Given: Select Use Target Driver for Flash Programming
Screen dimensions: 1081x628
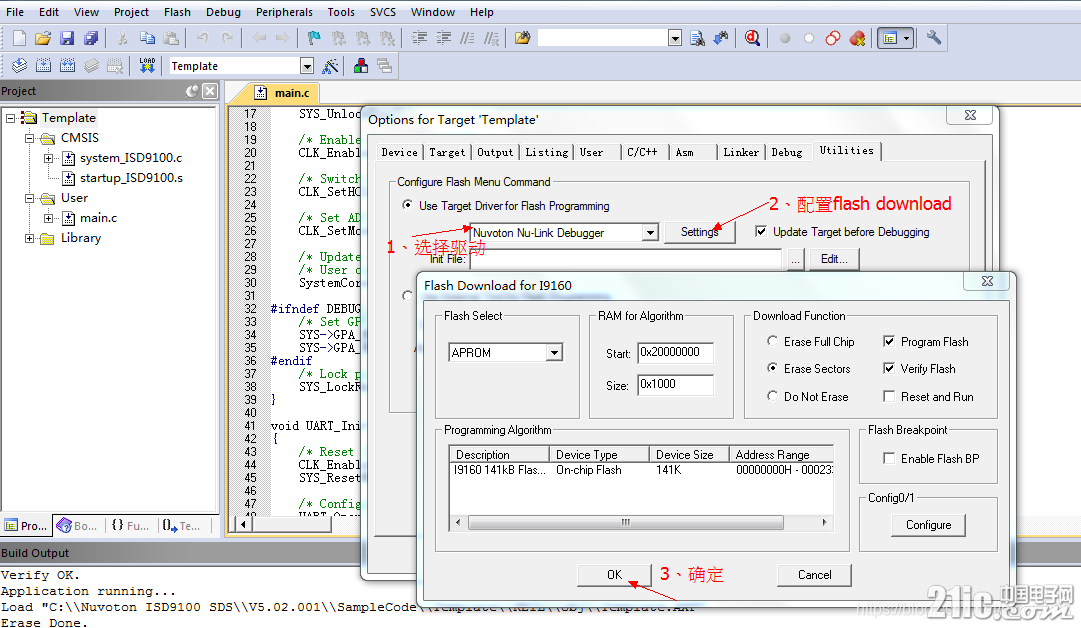Looking at the screenshot, I should pyautogui.click(x=407, y=205).
